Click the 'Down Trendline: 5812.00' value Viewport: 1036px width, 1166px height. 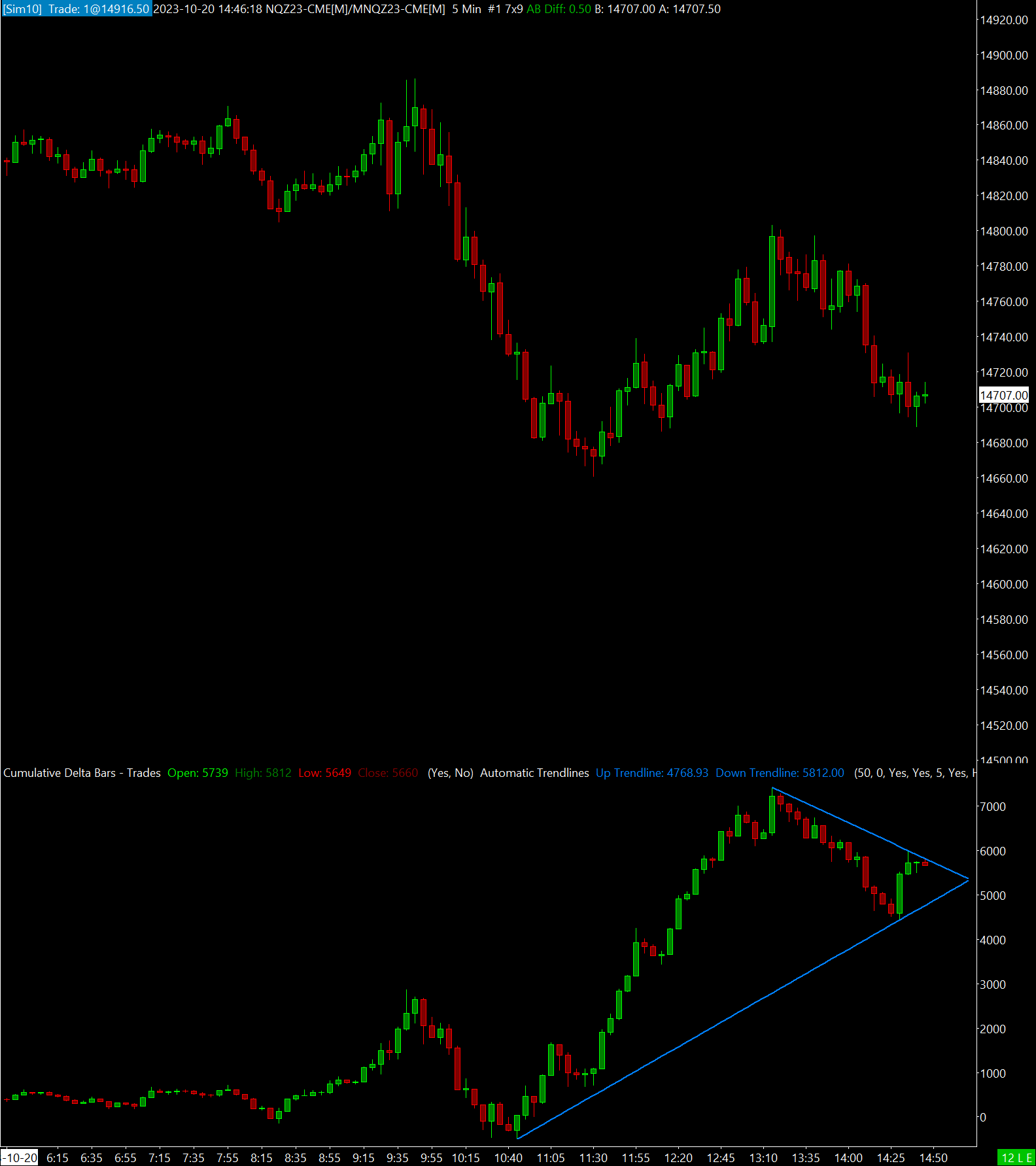(780, 773)
